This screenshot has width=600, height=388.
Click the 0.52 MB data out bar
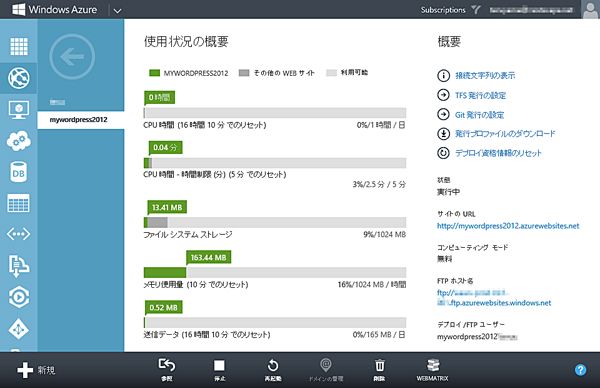pos(275,322)
